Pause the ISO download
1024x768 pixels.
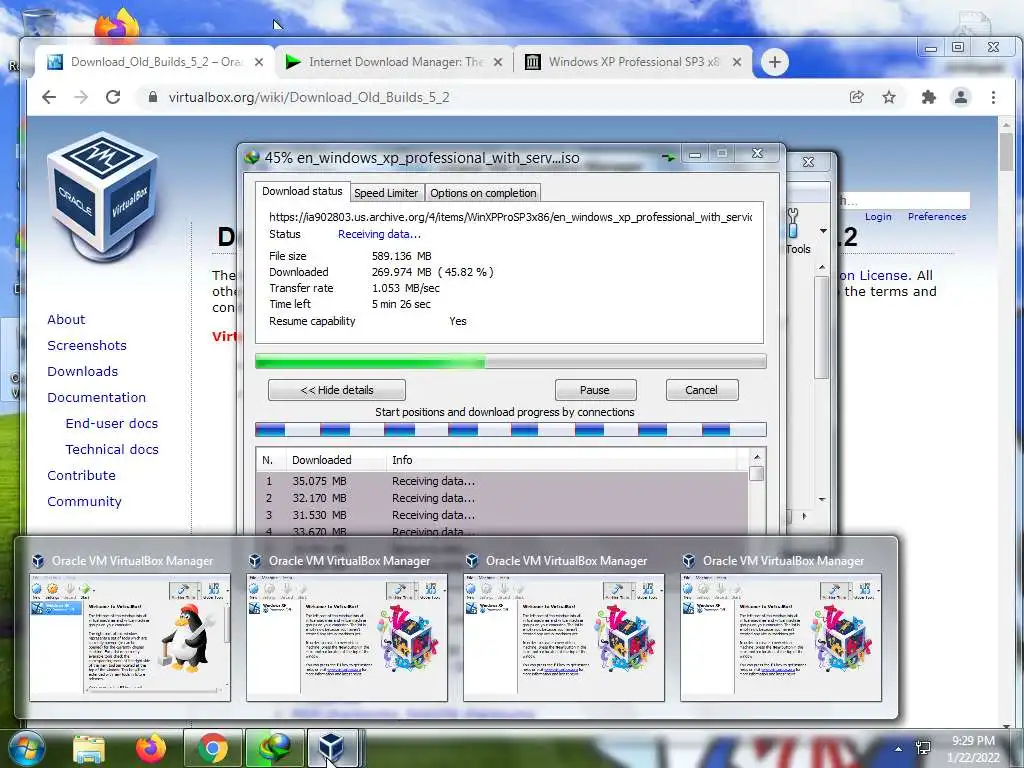[595, 390]
